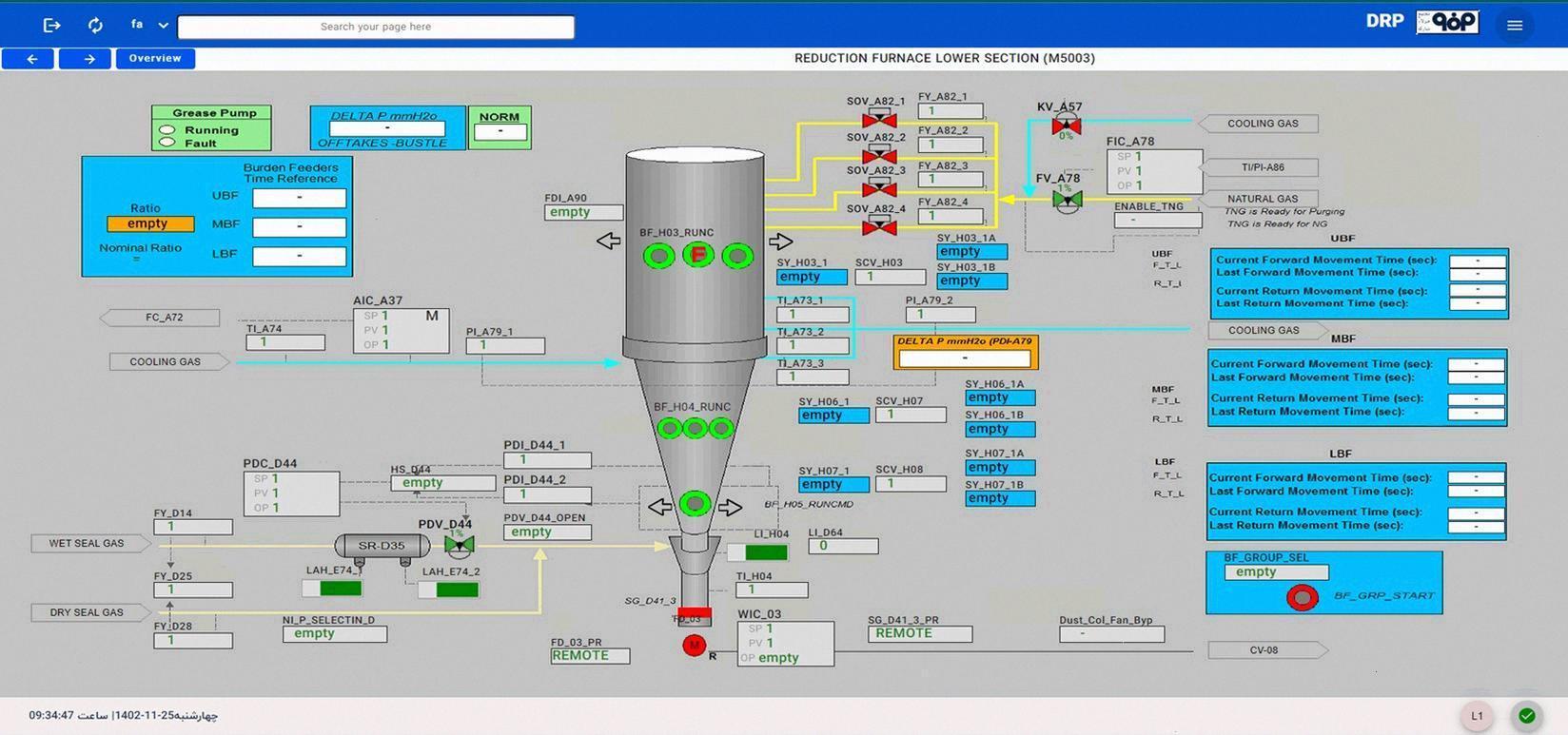The height and width of the screenshot is (735, 1568).
Task: Go back with the left arrow button
Action: (29, 59)
